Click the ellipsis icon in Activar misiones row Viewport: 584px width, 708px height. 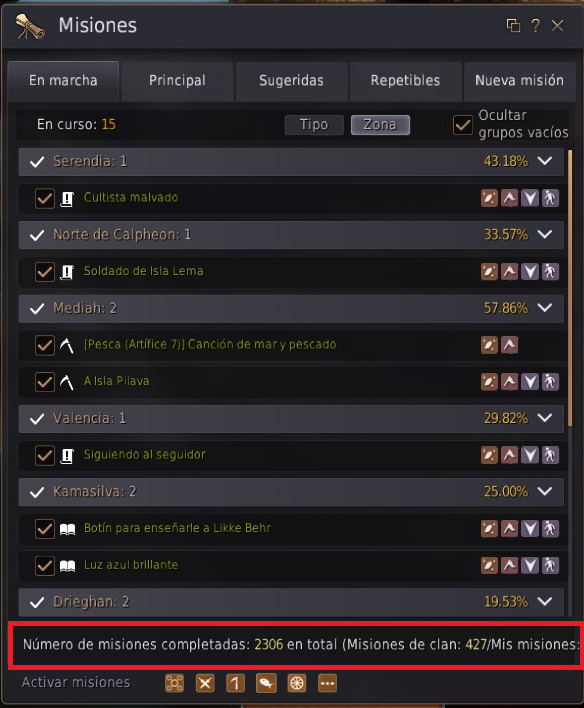(x=327, y=683)
